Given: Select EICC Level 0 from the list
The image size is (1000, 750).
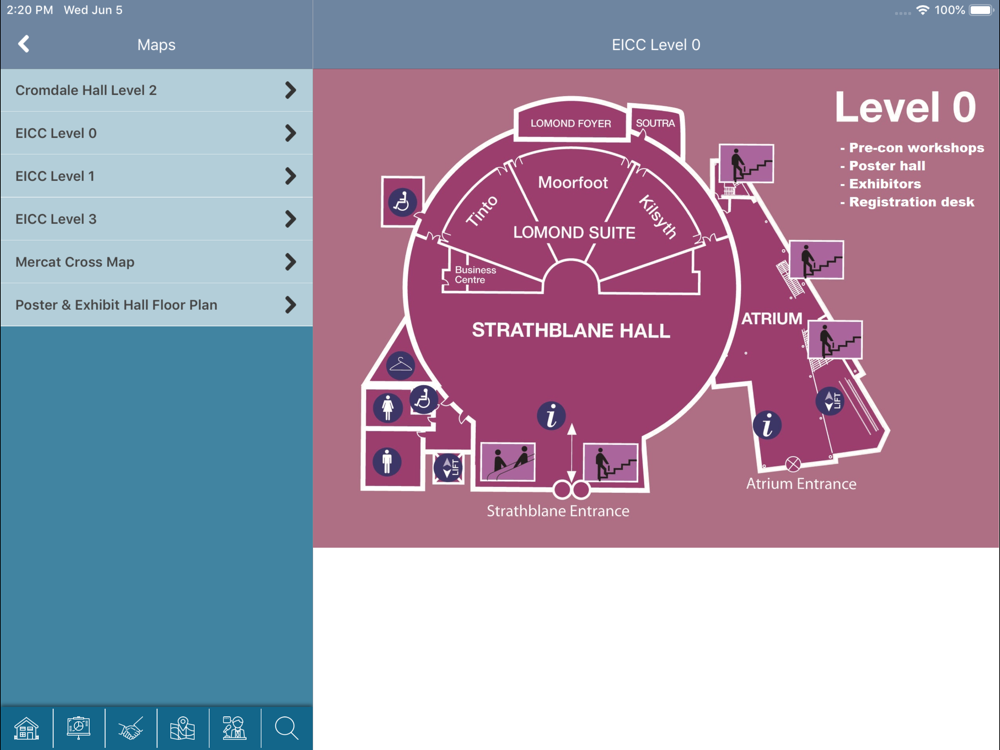Looking at the screenshot, I should tap(156, 133).
